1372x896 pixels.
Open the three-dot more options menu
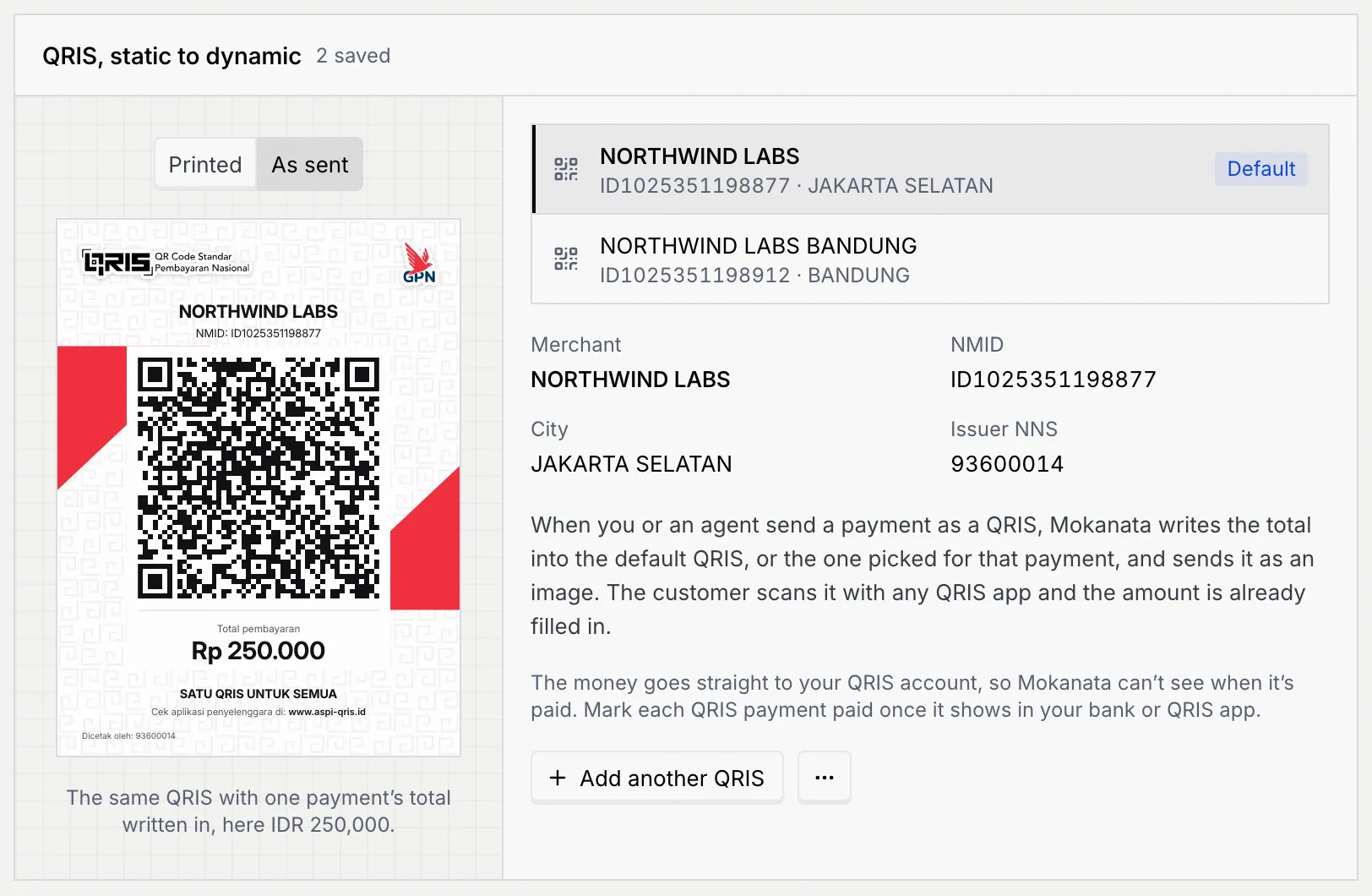(x=825, y=777)
